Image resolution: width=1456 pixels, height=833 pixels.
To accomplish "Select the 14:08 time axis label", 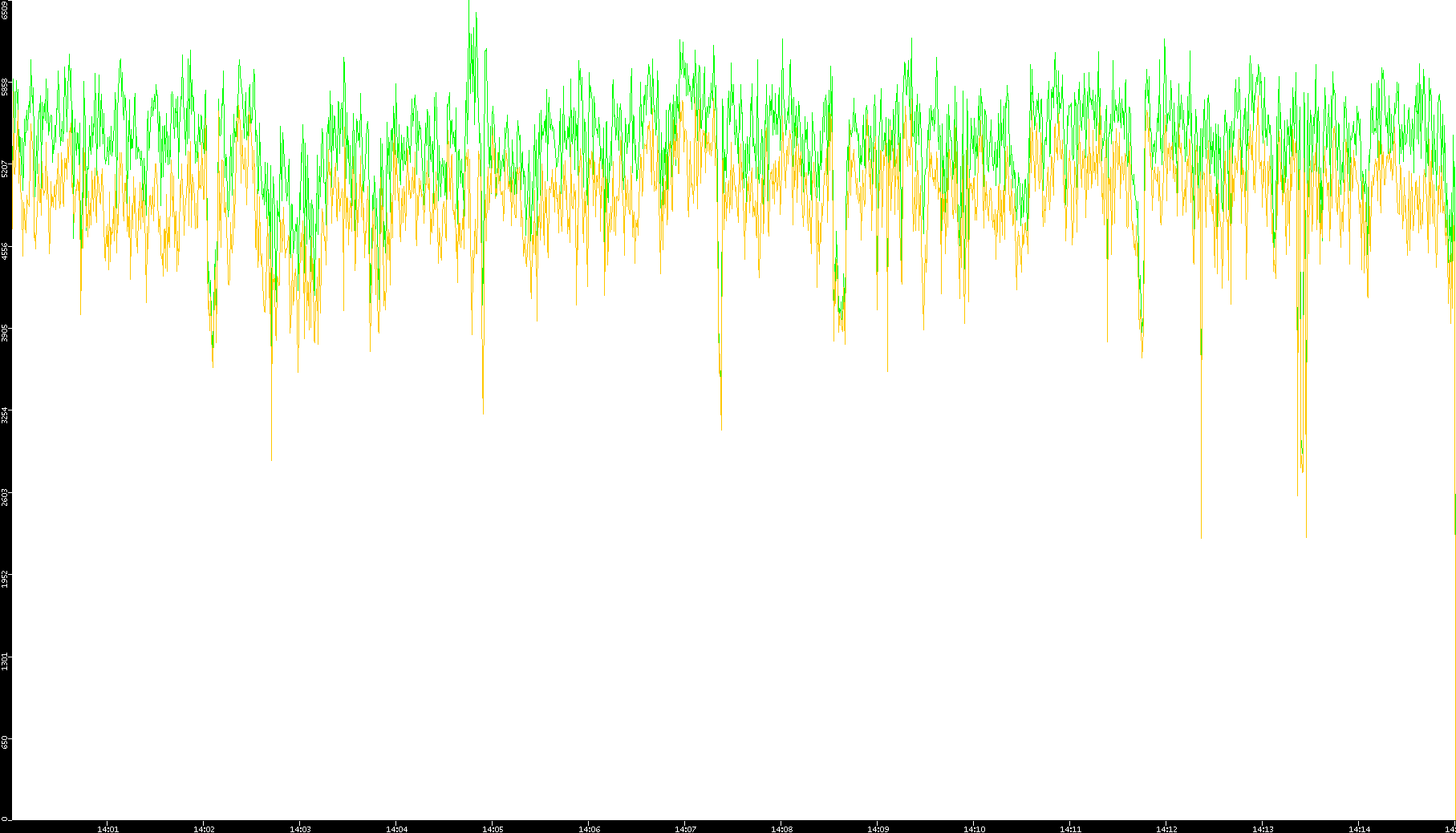I will [x=781, y=829].
